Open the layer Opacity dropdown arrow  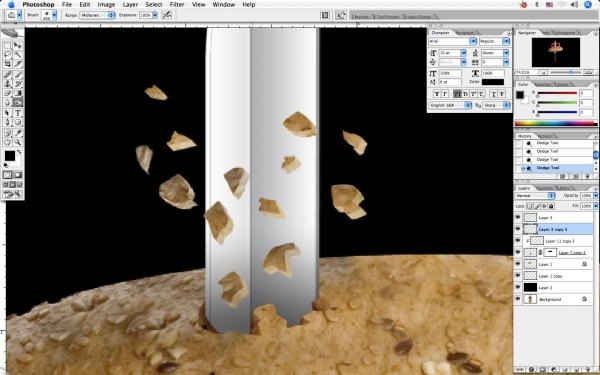pos(595,196)
